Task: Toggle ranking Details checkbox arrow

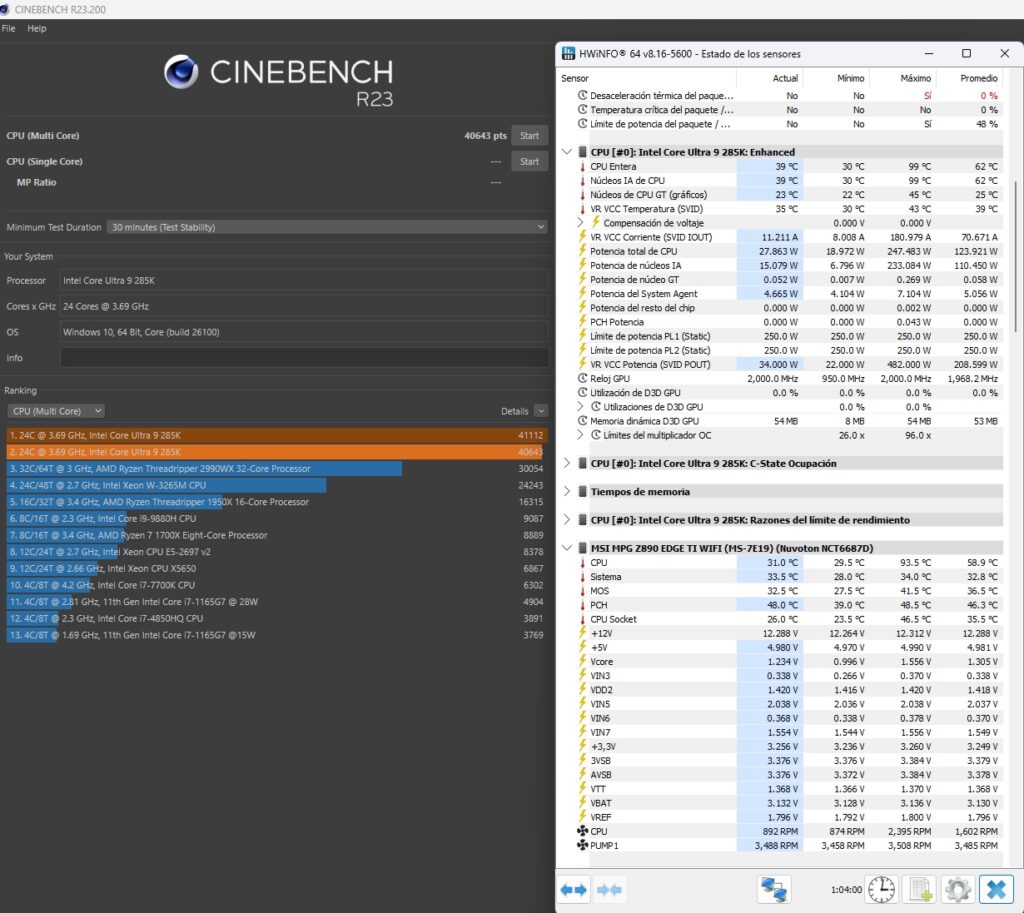Action: (541, 411)
